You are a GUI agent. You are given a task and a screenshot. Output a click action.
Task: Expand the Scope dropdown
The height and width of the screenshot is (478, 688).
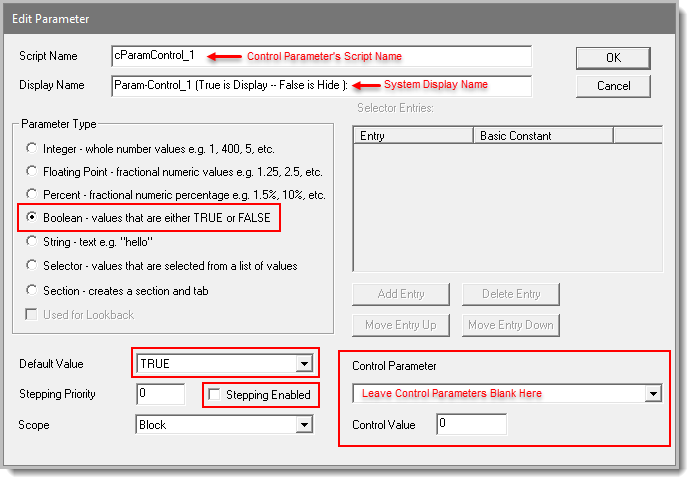304,425
